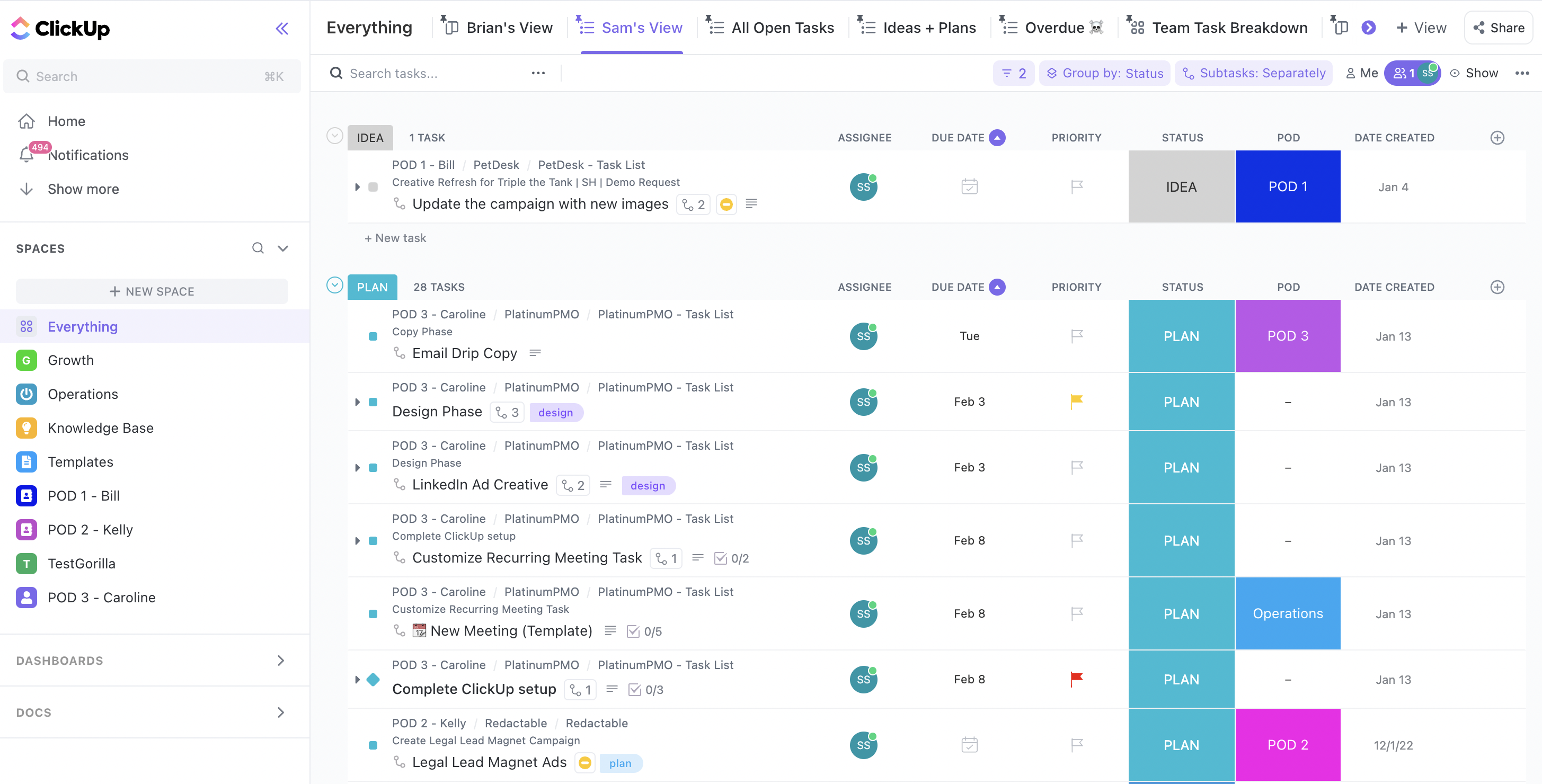The width and height of the screenshot is (1542, 784).
Task: Click the TestGorilla space icon
Action: pyautogui.click(x=26, y=564)
